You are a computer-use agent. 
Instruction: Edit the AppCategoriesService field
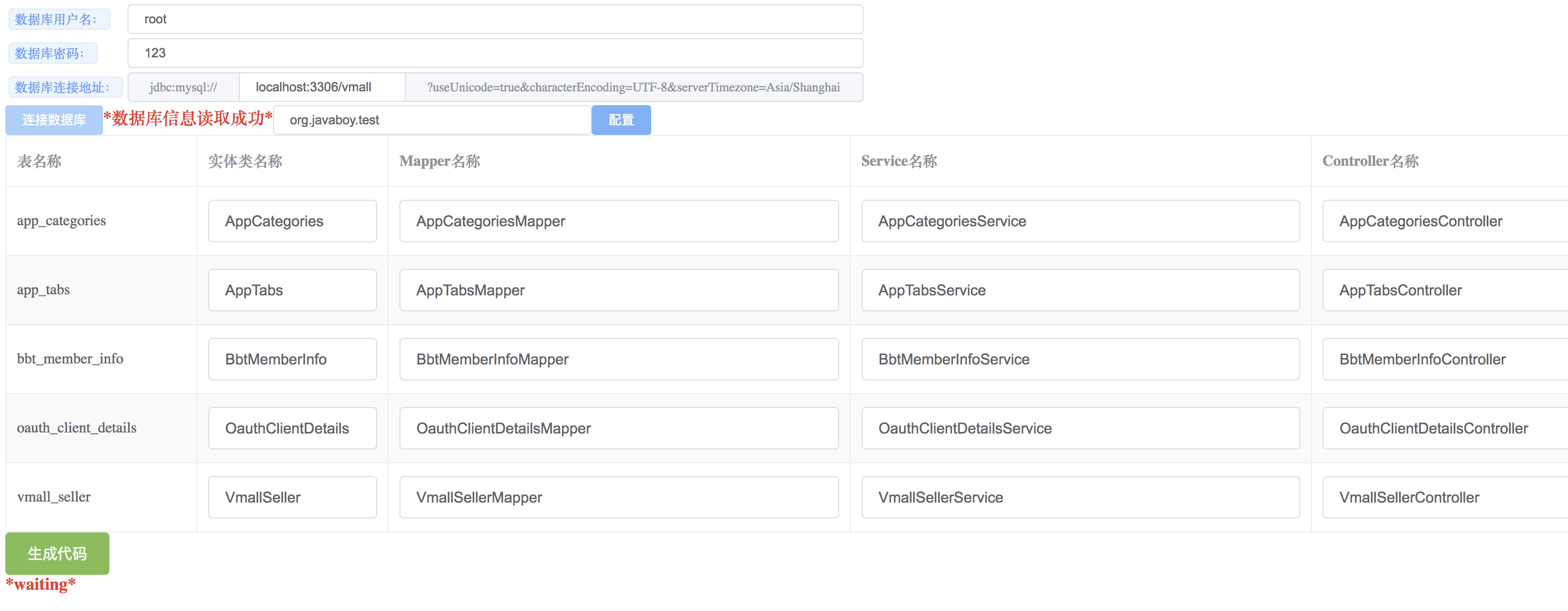pos(1080,221)
